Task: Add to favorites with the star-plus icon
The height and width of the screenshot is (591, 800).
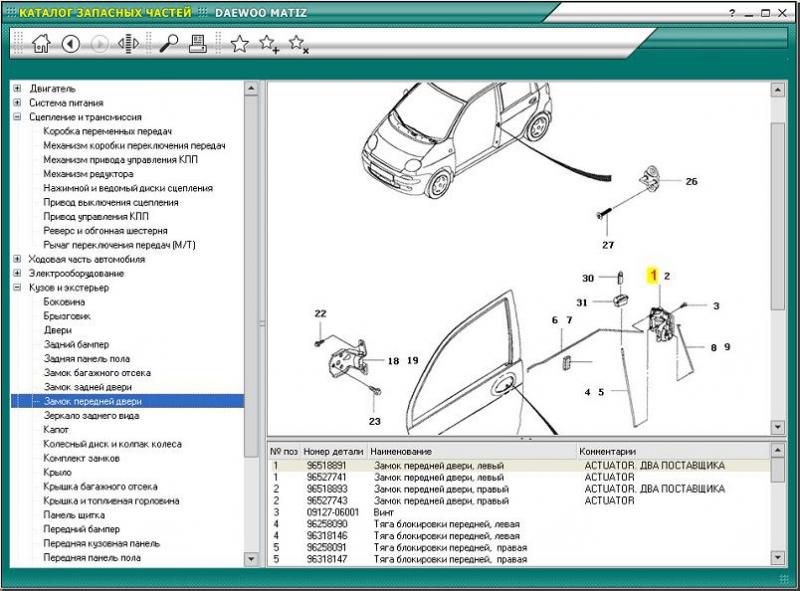Action: [269, 43]
